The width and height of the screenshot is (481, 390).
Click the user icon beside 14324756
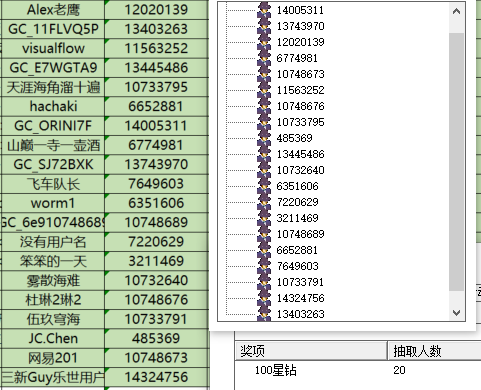click(x=264, y=298)
